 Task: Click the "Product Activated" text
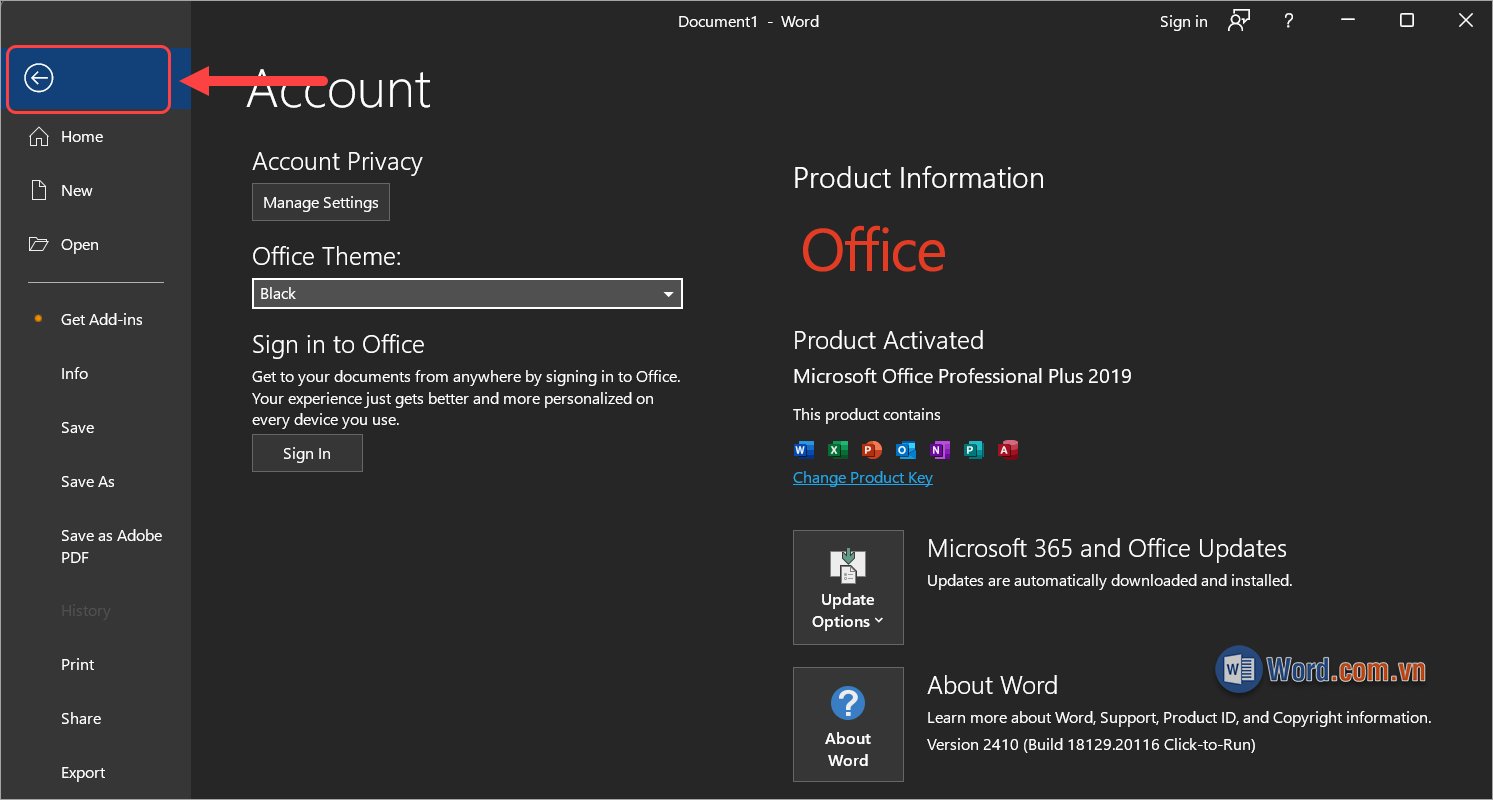[x=889, y=340]
